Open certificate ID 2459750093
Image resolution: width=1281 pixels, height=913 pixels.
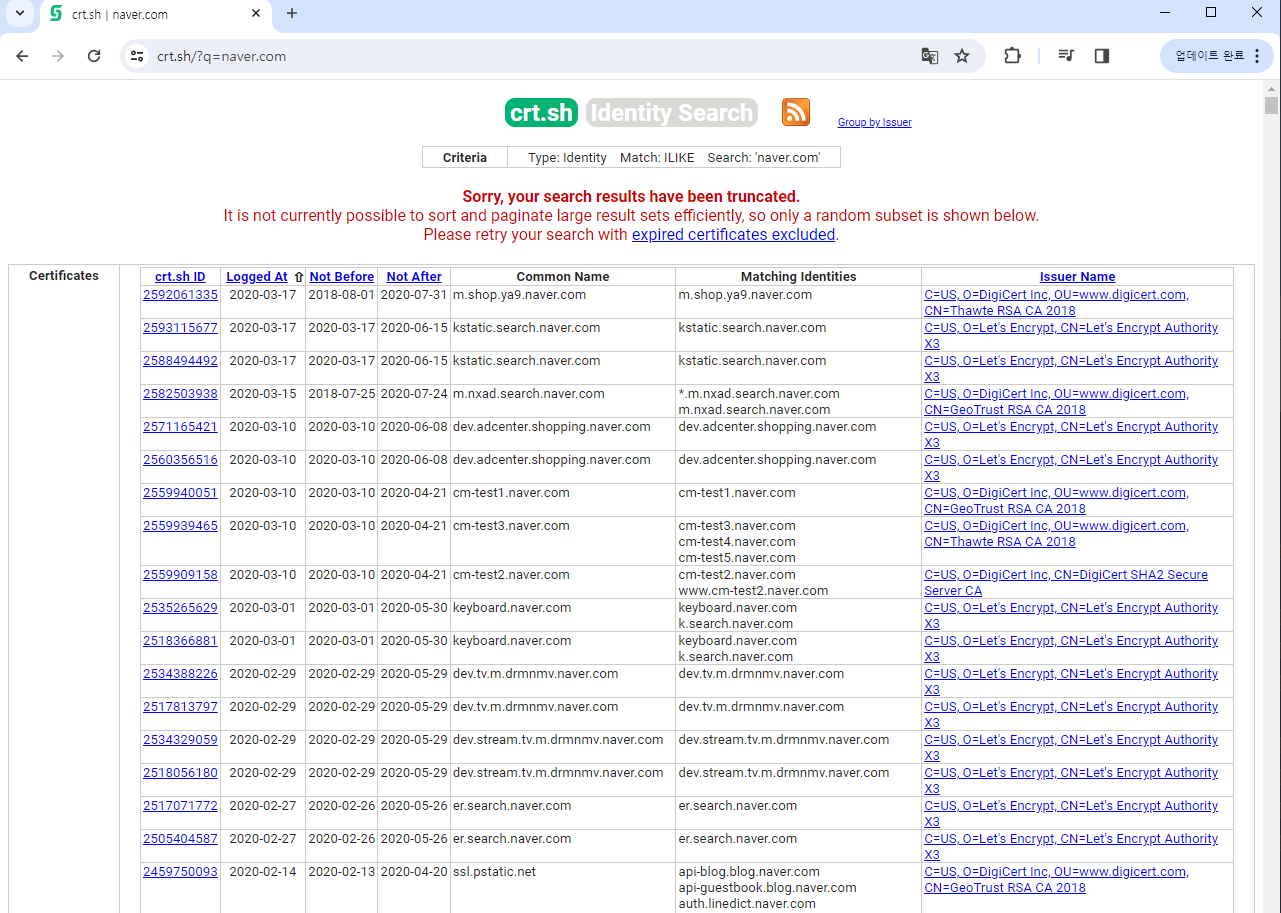(180, 872)
